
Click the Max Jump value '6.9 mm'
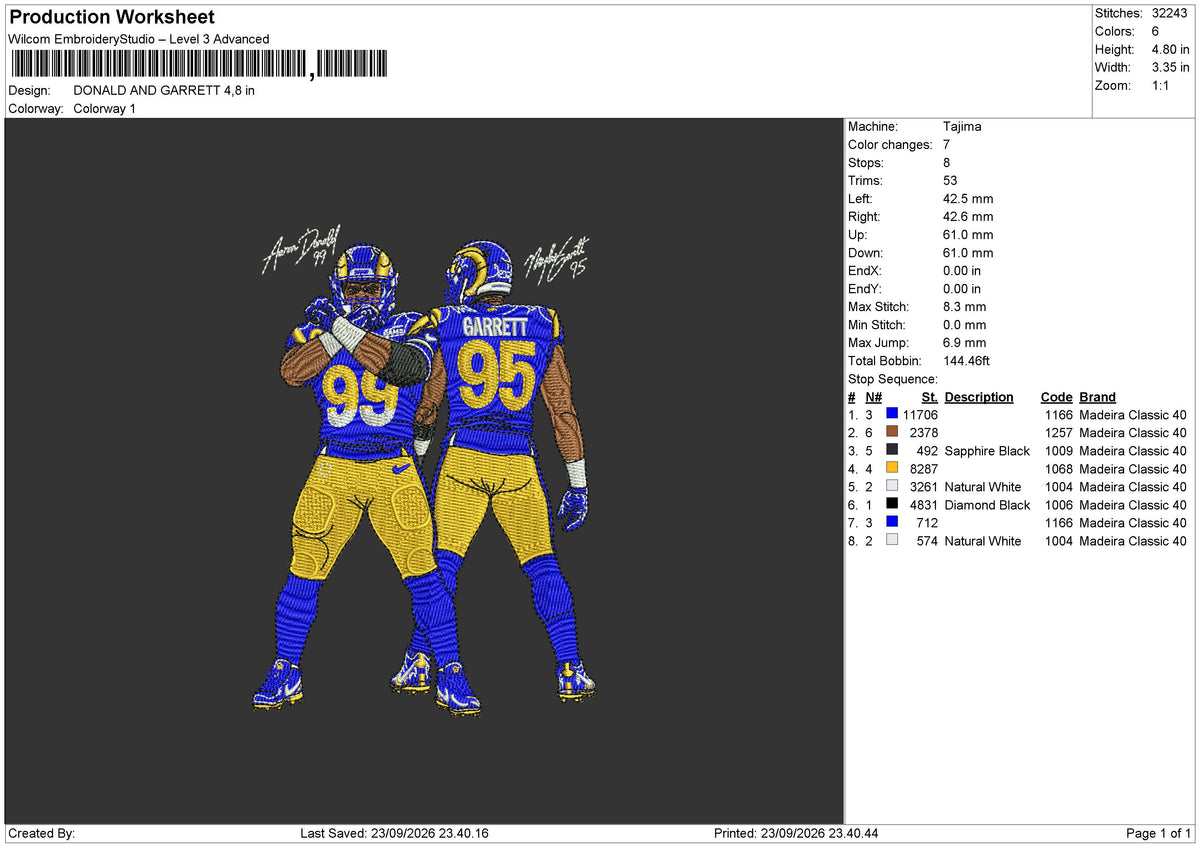964,342
